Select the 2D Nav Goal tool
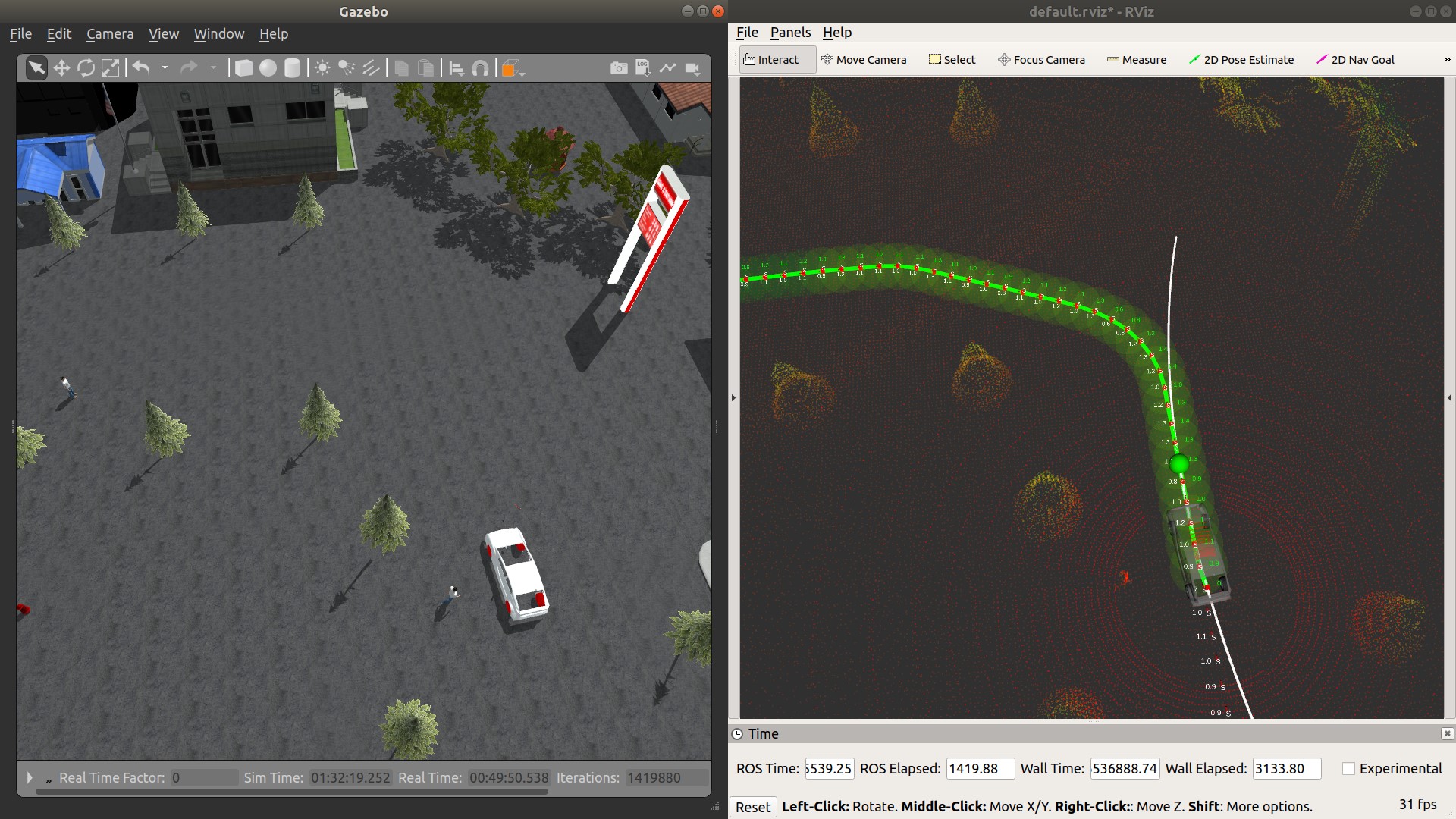 point(1355,59)
